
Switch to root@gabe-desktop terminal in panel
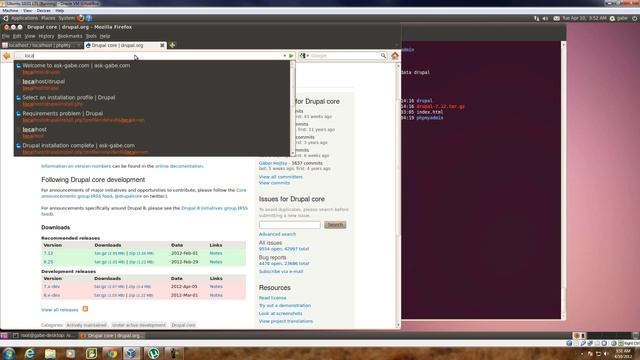pyautogui.click(x=44, y=336)
